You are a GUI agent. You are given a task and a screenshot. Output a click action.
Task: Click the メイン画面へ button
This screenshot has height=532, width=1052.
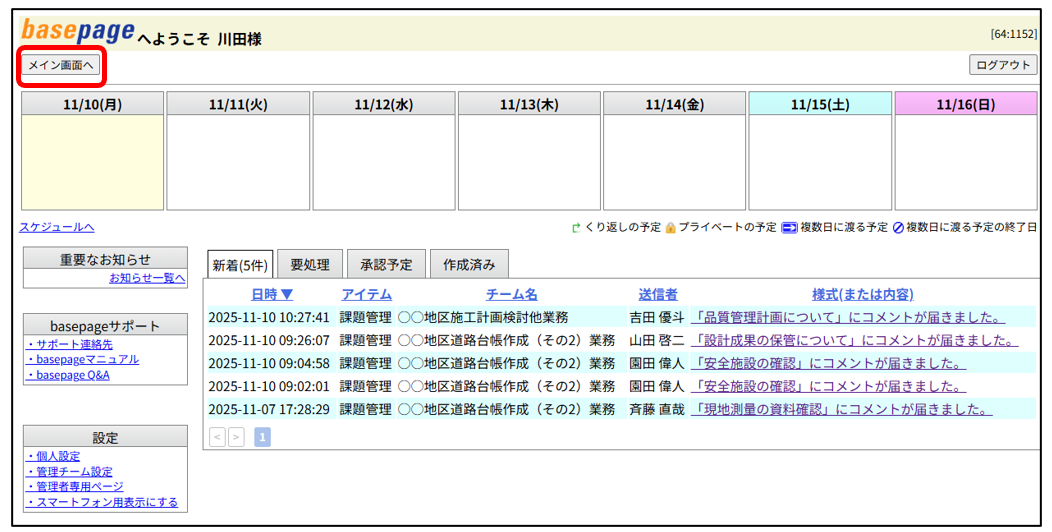61,66
